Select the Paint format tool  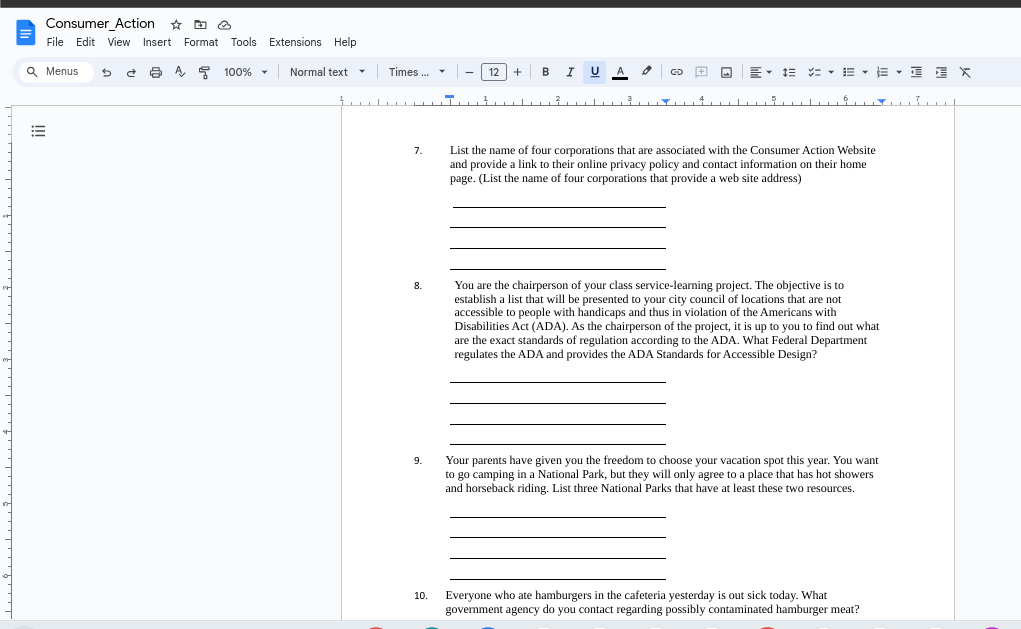coord(204,72)
